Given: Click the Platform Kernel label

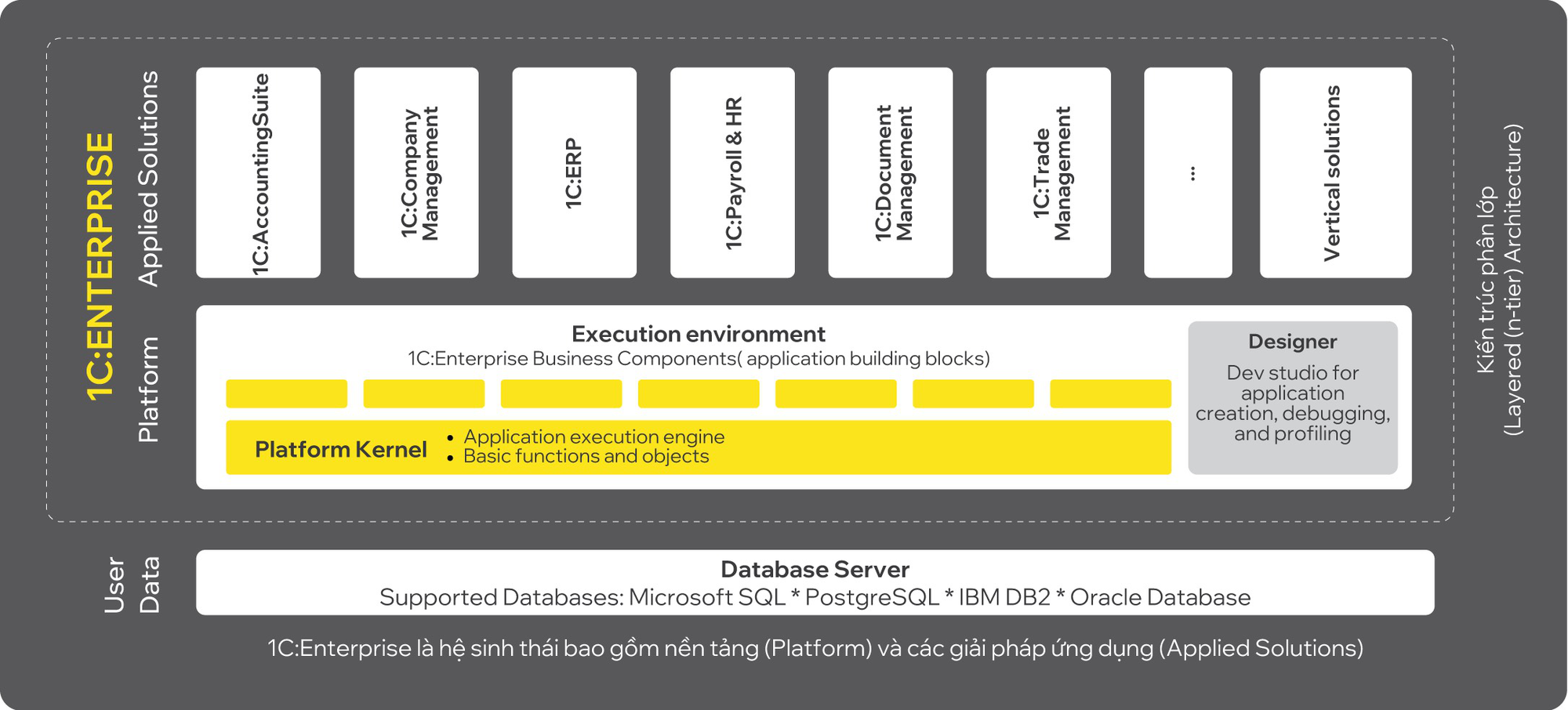Looking at the screenshot, I should (x=341, y=449).
